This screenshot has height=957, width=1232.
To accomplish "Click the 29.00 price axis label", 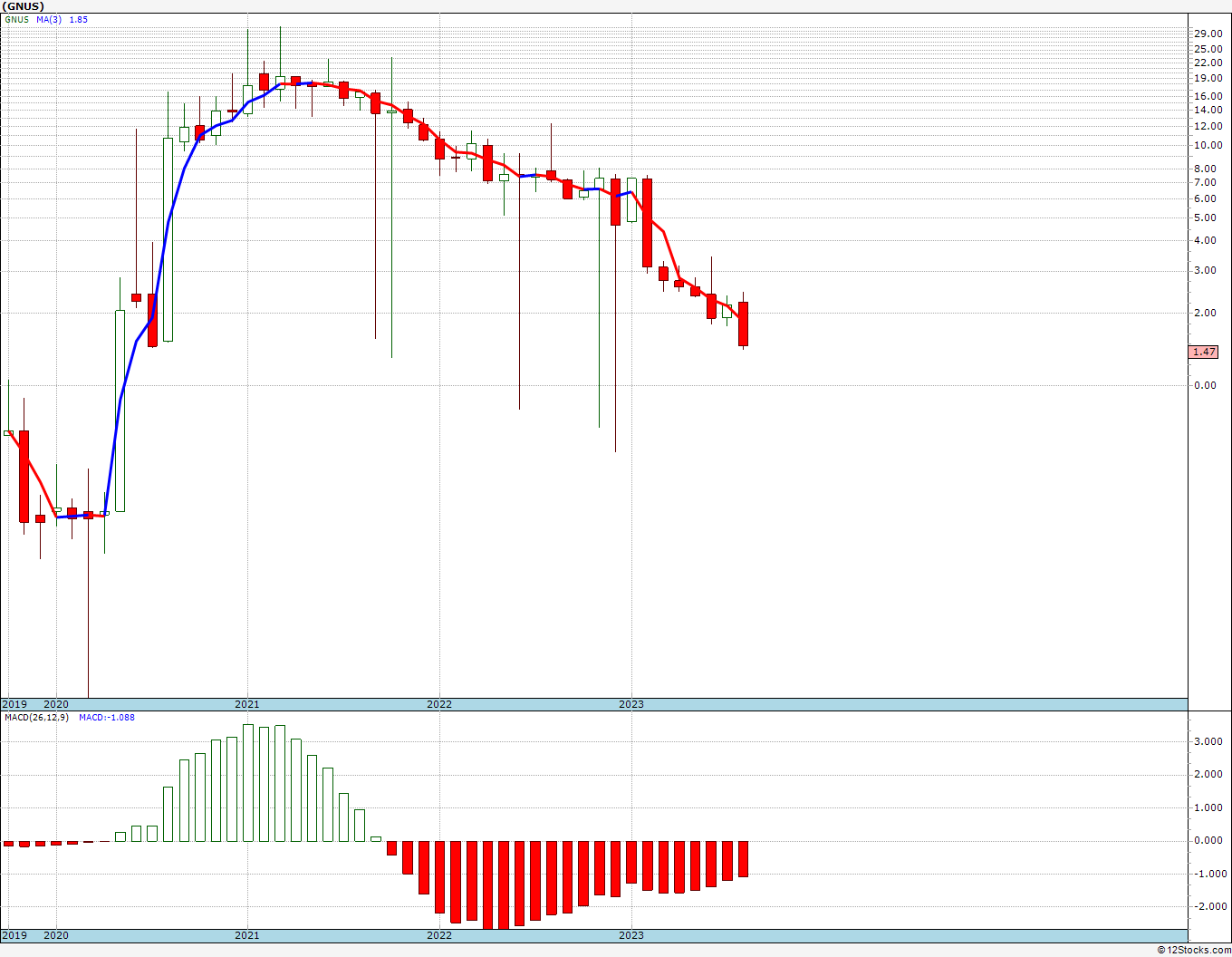I will pyautogui.click(x=1208, y=34).
